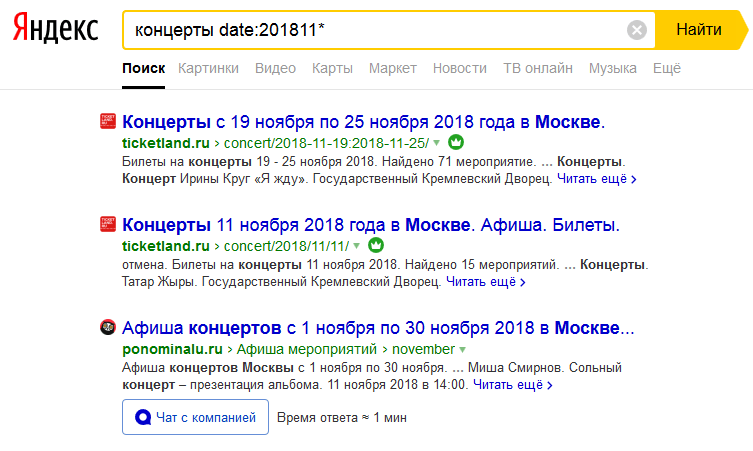Click the Чат с компанией button
753x451 pixels.
click(x=195, y=417)
